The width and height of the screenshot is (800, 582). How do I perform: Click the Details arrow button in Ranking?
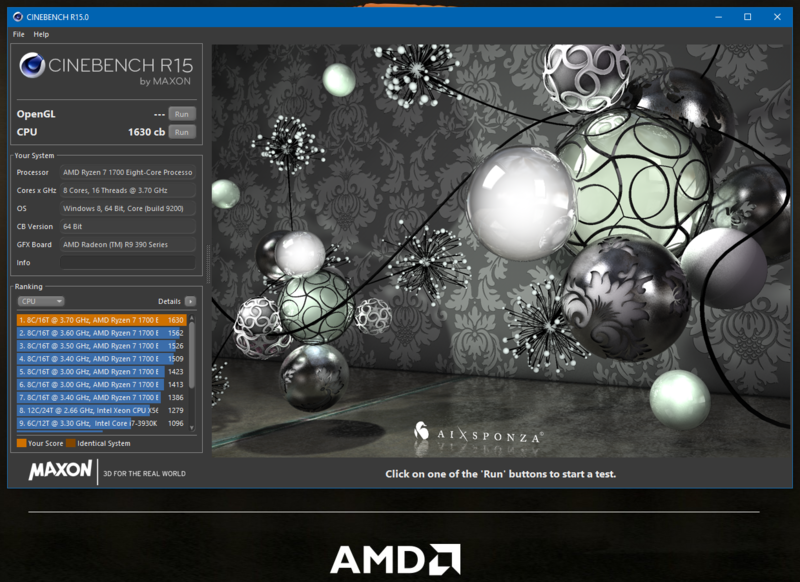tap(190, 301)
